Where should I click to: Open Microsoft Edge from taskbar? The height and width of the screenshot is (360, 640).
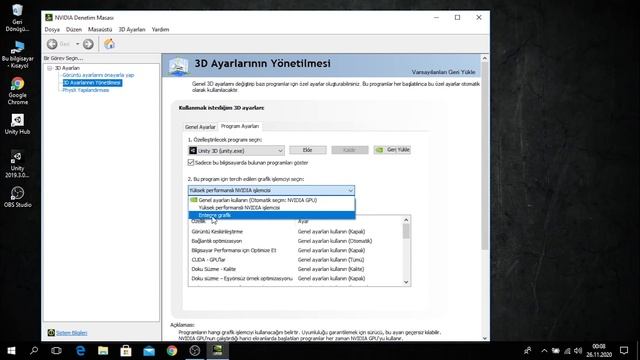(x=80, y=351)
